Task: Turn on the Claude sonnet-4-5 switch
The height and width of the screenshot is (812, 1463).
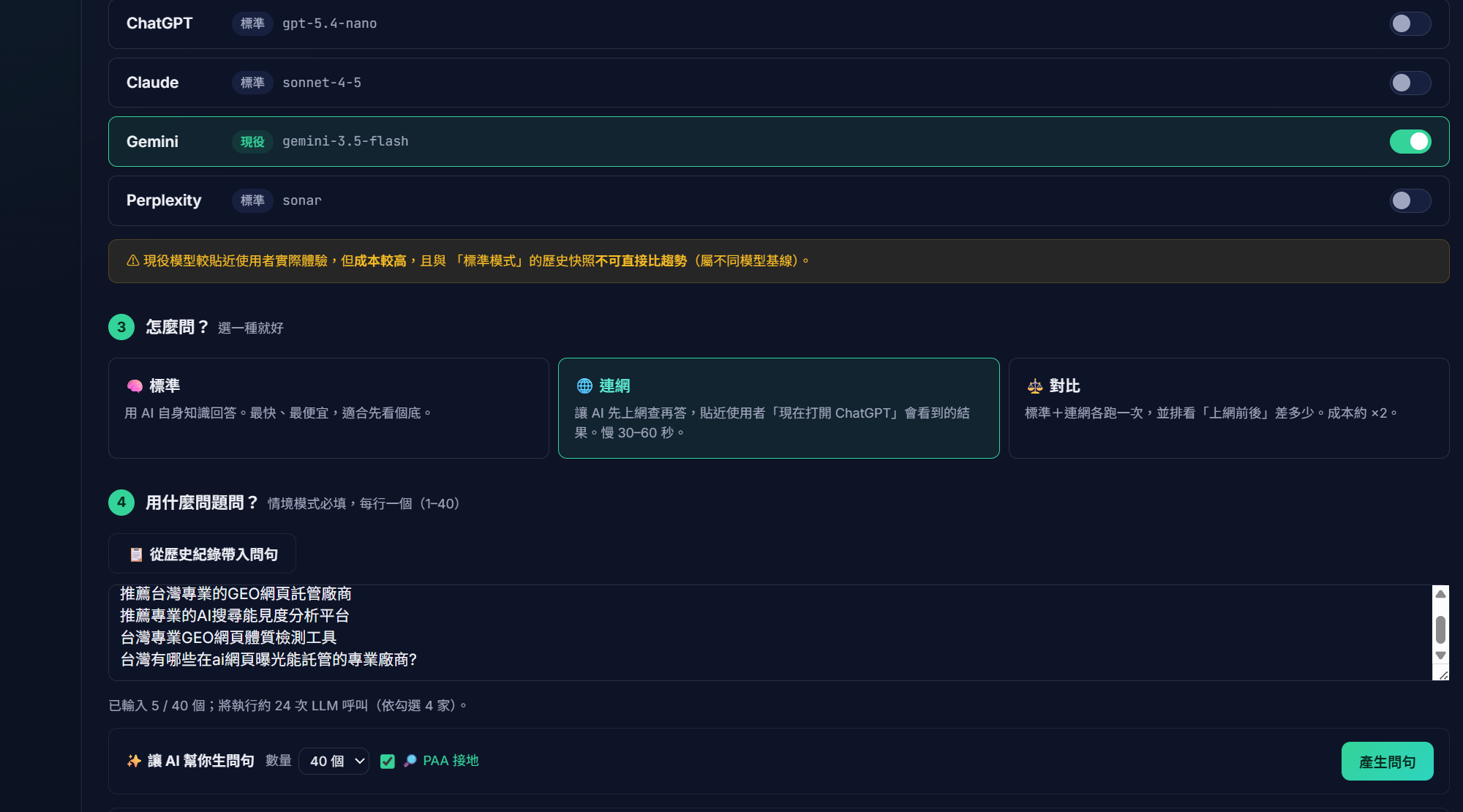Action: [x=1410, y=83]
